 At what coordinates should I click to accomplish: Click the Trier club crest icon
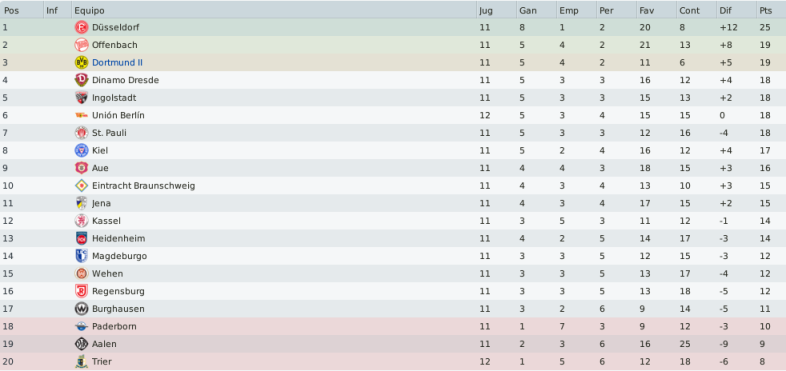pos(81,361)
